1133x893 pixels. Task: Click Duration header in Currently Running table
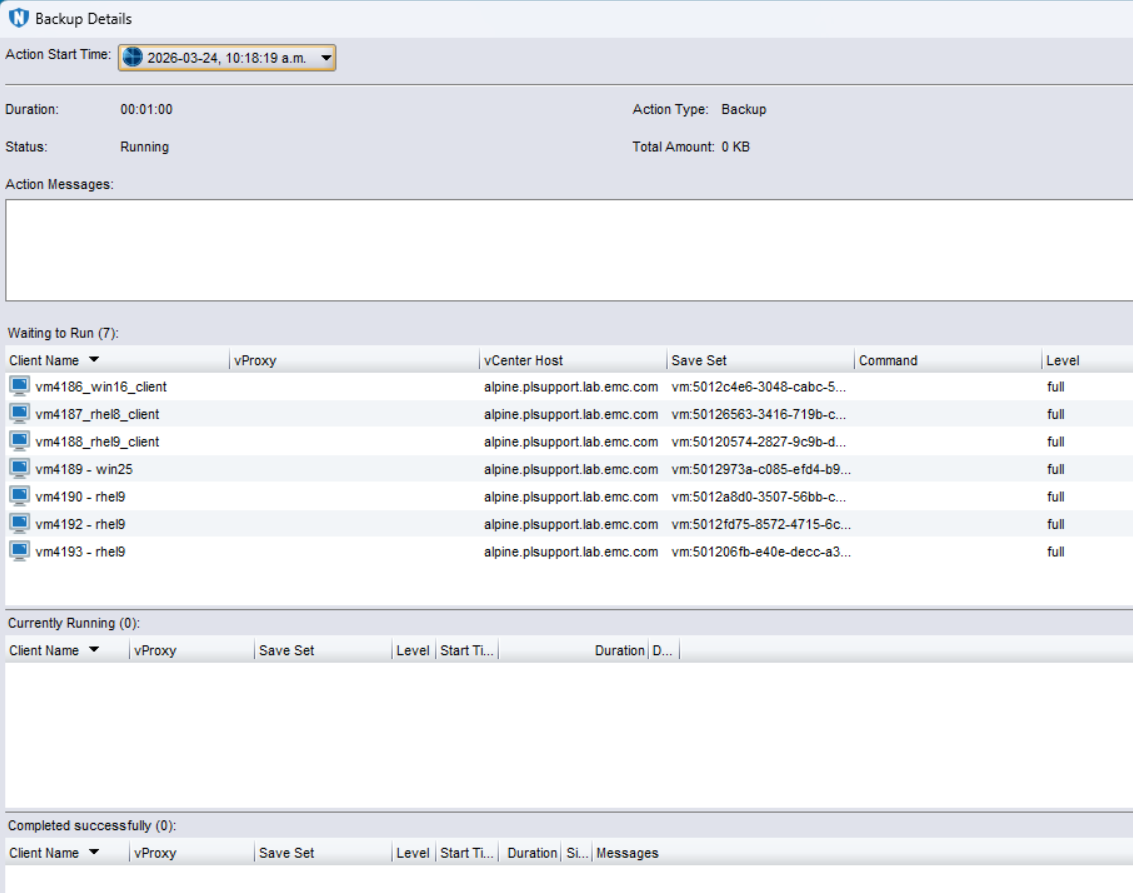[x=619, y=650]
